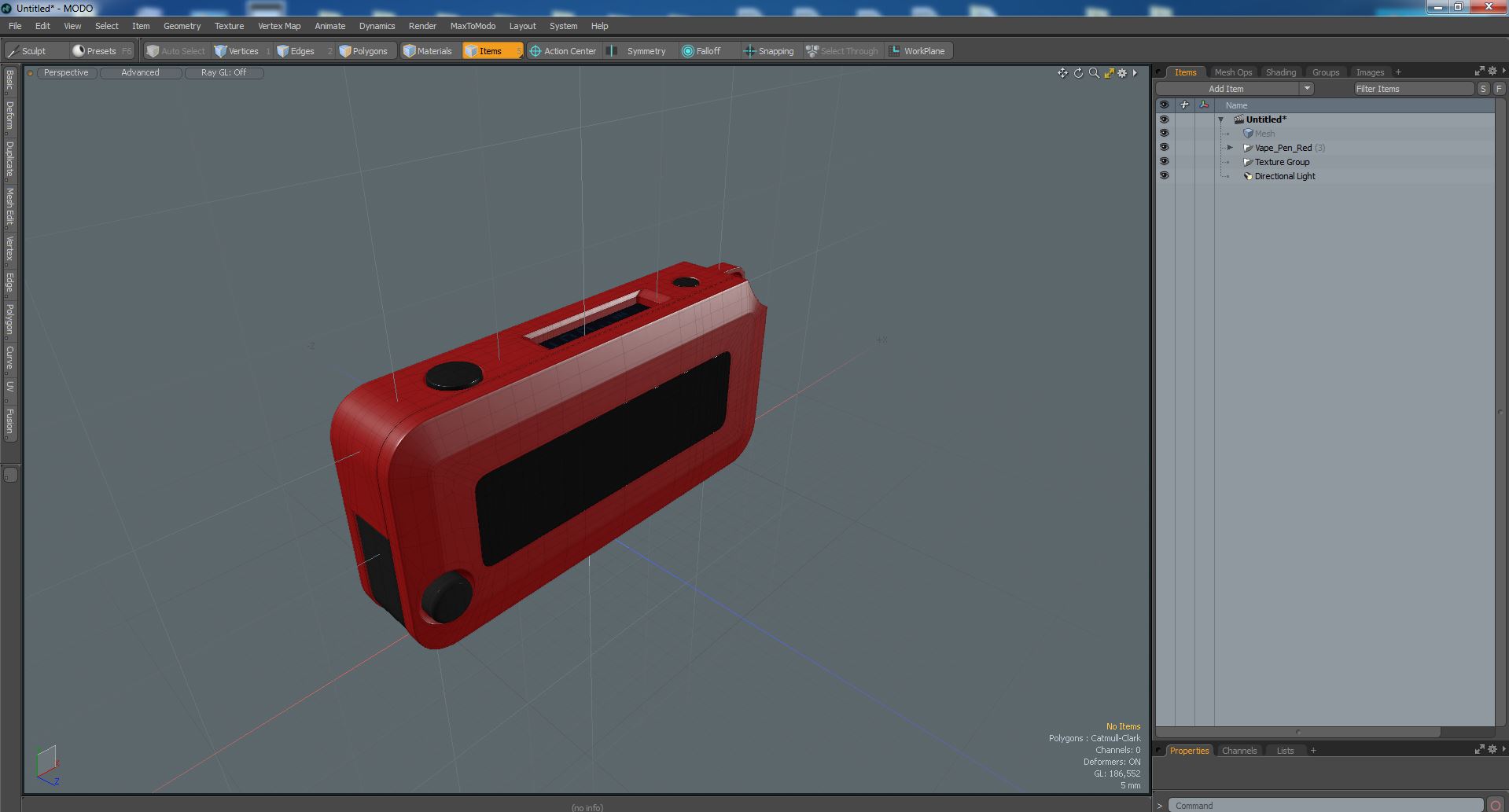The image size is (1509, 812).
Task: Open the Presets browser
Action: click(x=102, y=51)
